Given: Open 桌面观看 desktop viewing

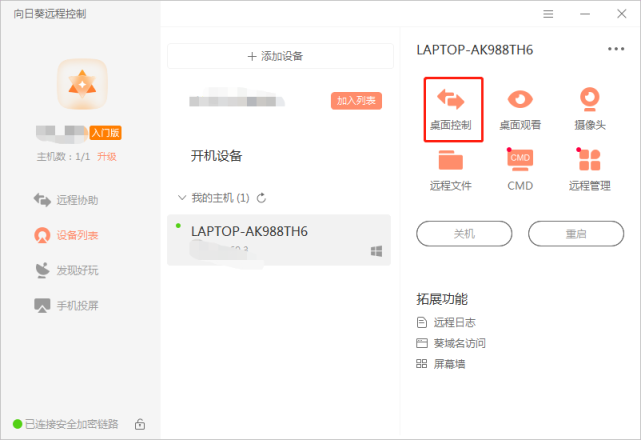Looking at the screenshot, I should 520,109.
